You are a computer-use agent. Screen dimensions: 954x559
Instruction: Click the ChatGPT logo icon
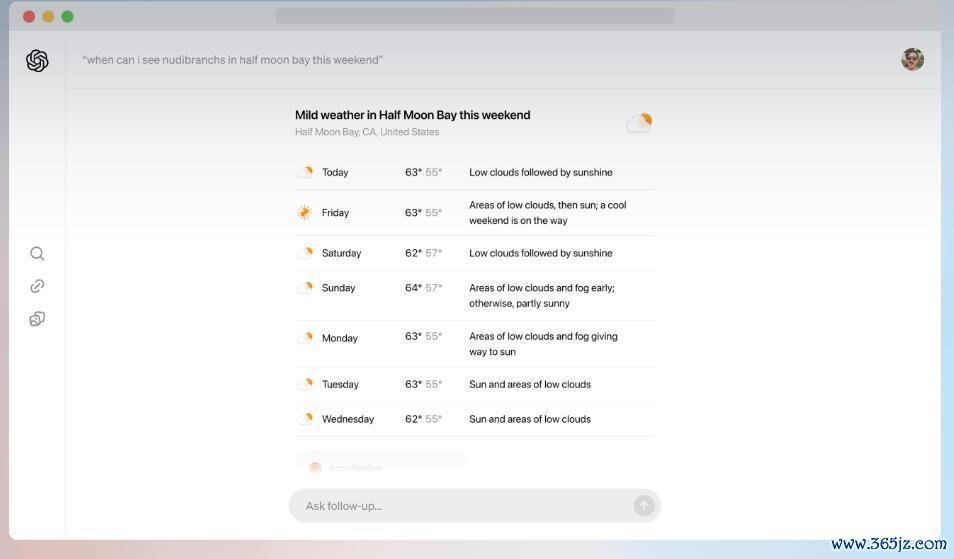pos(37,61)
